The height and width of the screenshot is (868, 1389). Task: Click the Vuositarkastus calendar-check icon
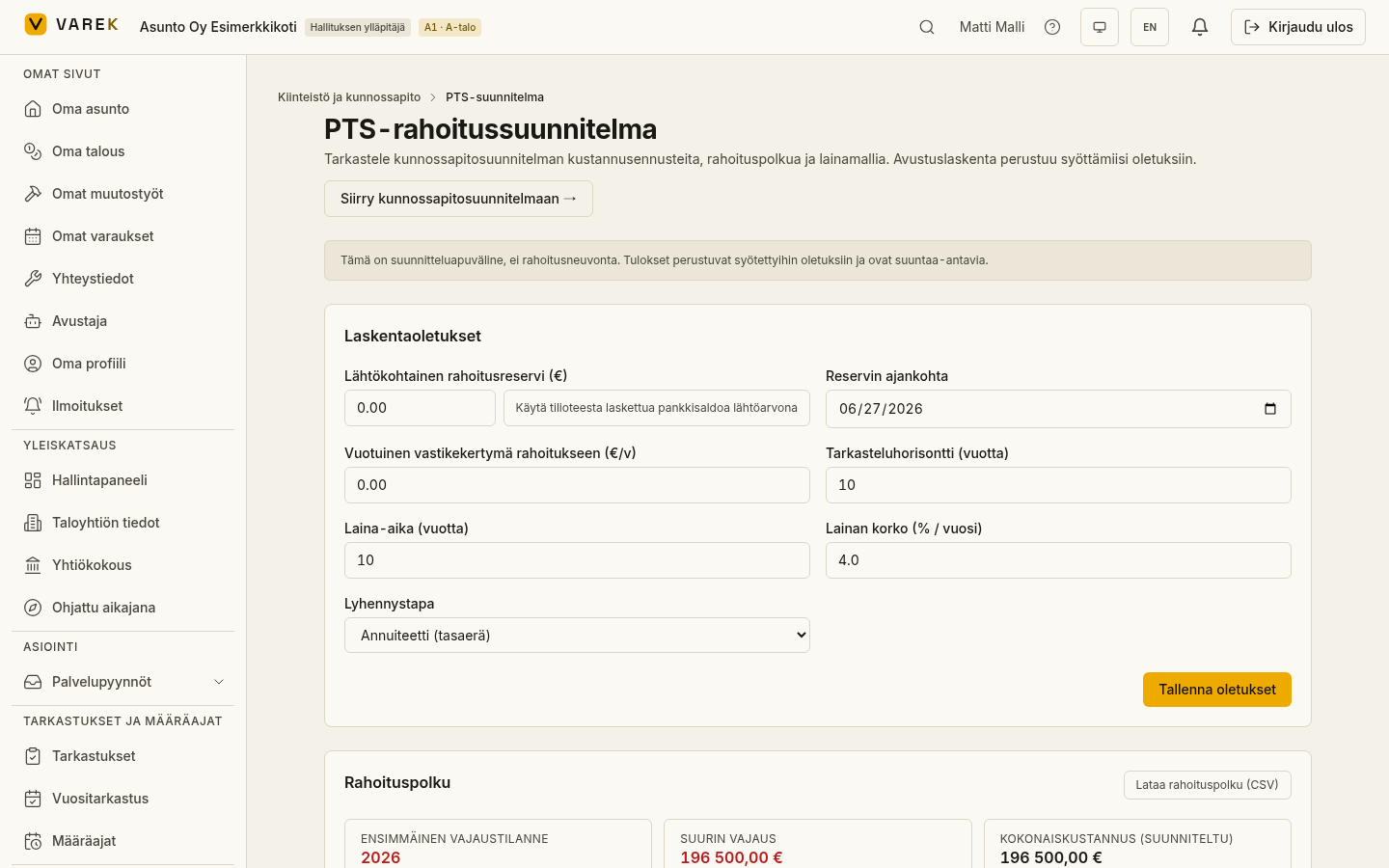(x=33, y=799)
